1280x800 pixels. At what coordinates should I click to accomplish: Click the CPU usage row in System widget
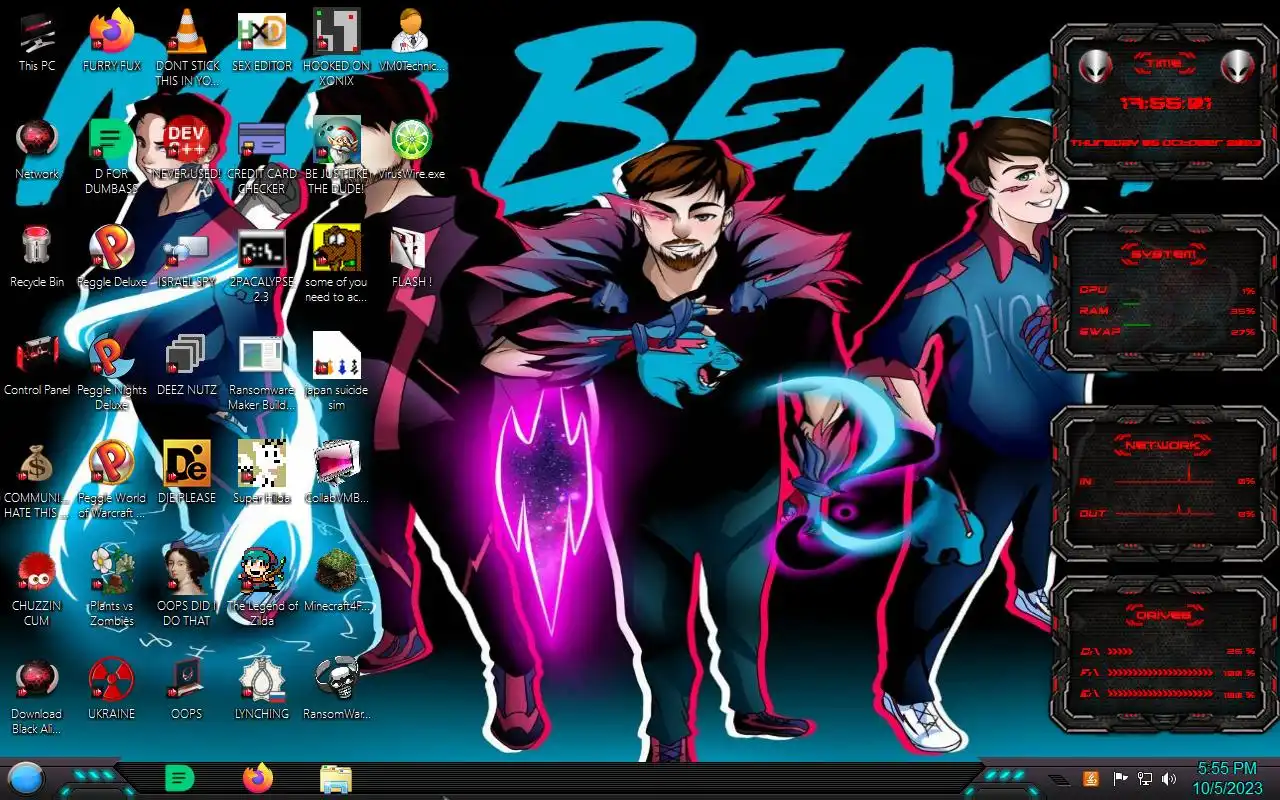pos(1166,290)
